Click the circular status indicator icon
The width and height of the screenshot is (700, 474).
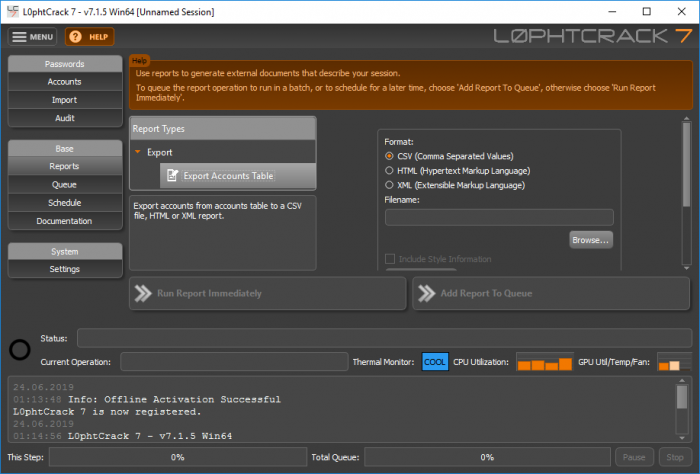(x=19, y=350)
